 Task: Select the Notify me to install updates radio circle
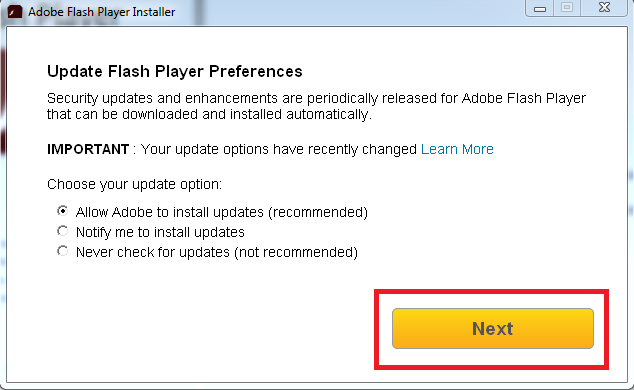tap(62, 231)
